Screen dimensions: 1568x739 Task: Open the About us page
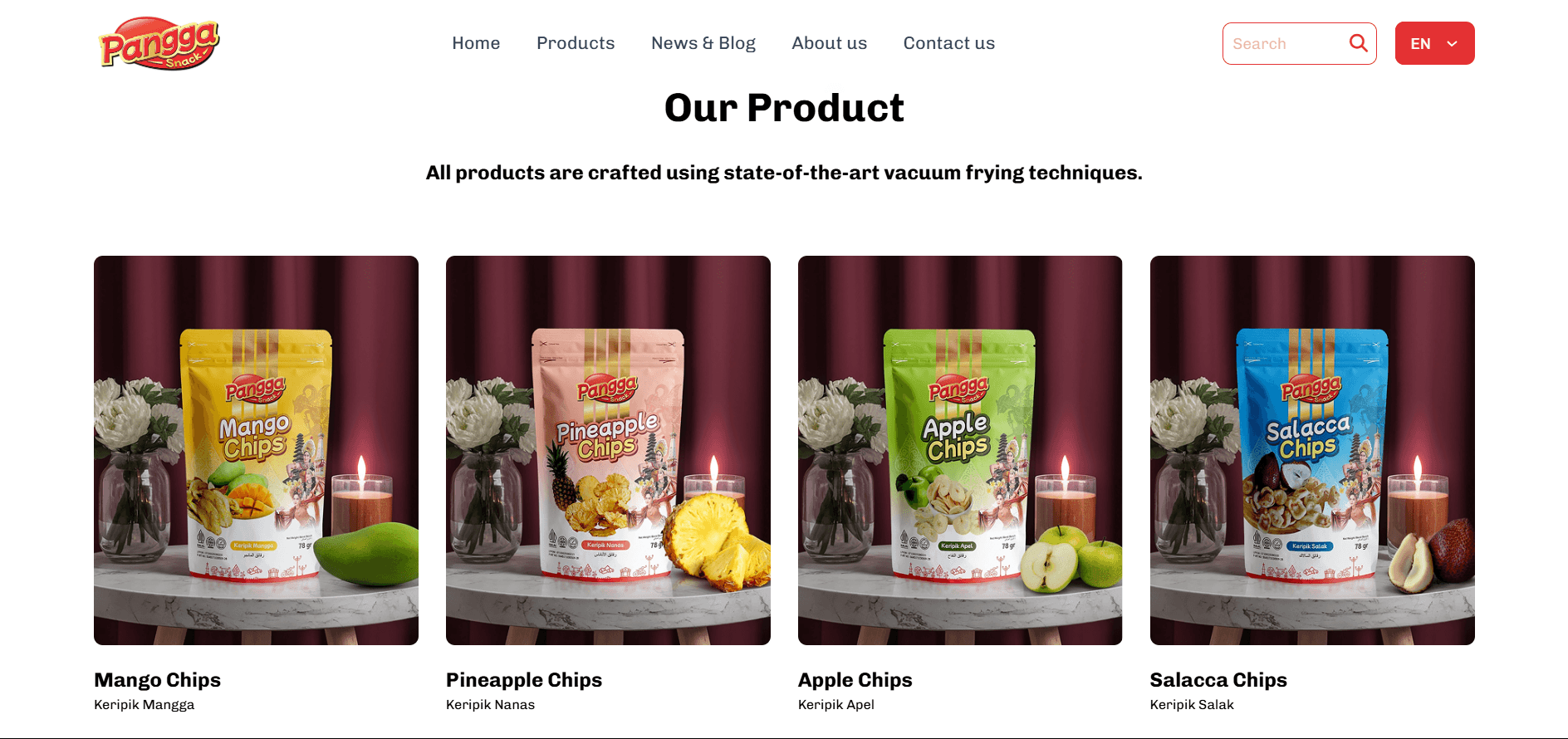pyautogui.click(x=829, y=43)
